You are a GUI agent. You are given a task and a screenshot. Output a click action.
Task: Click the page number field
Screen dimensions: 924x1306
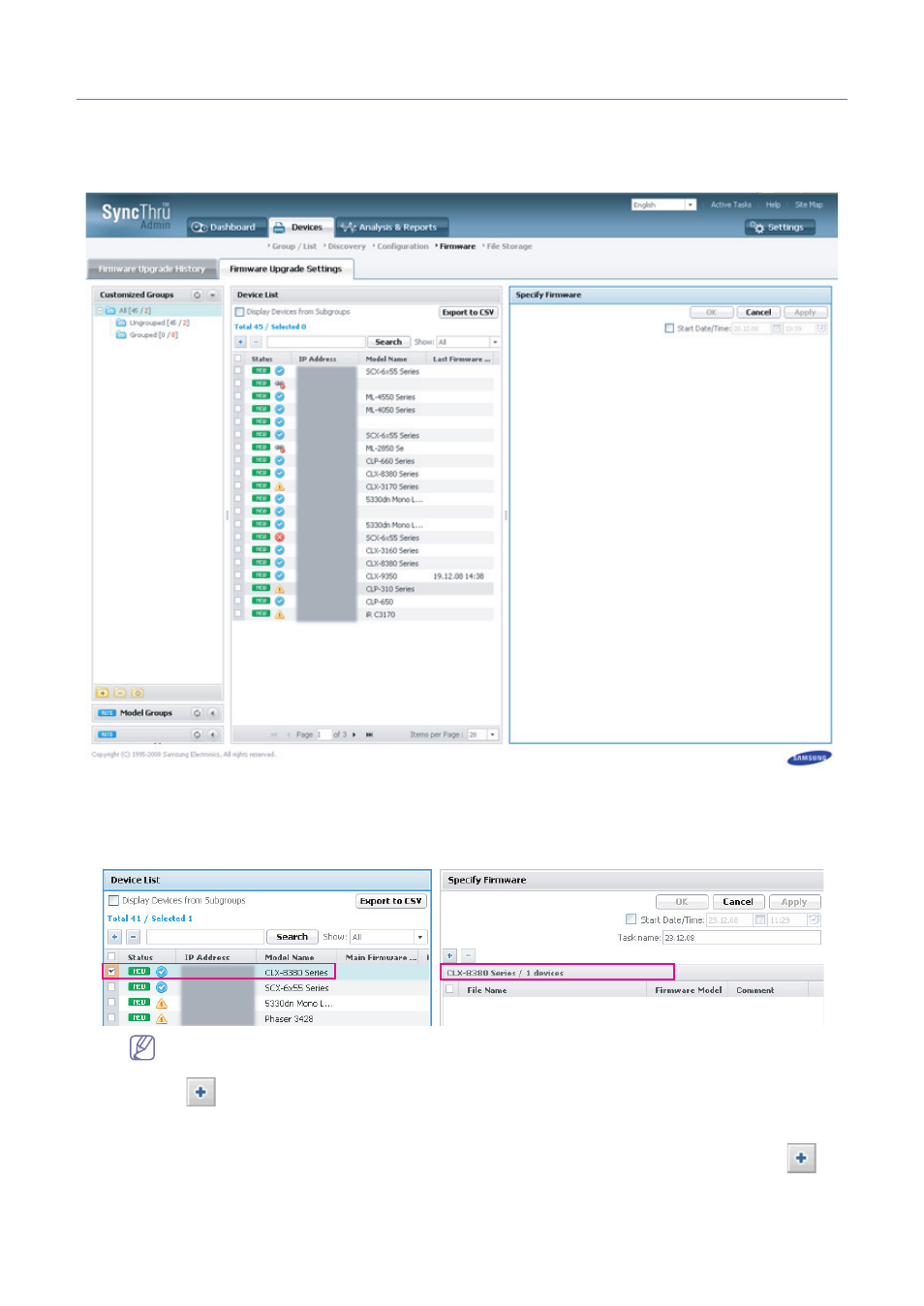[x=323, y=734]
